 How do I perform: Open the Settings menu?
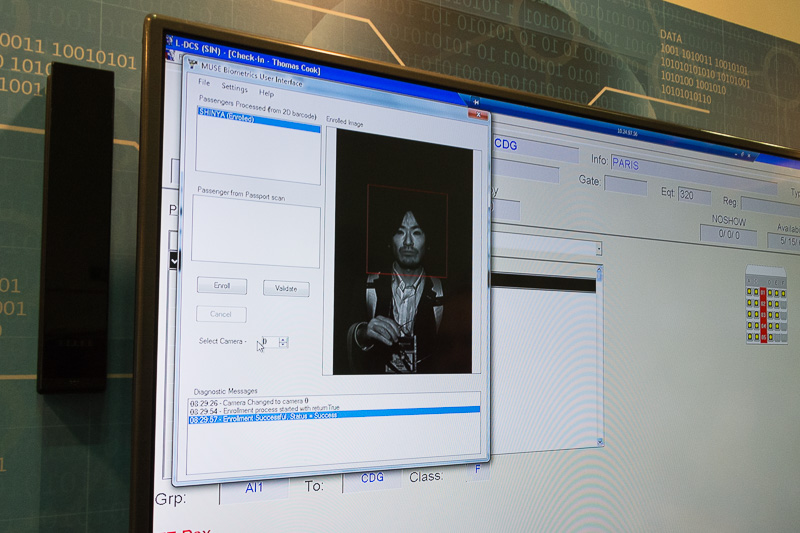(235, 88)
